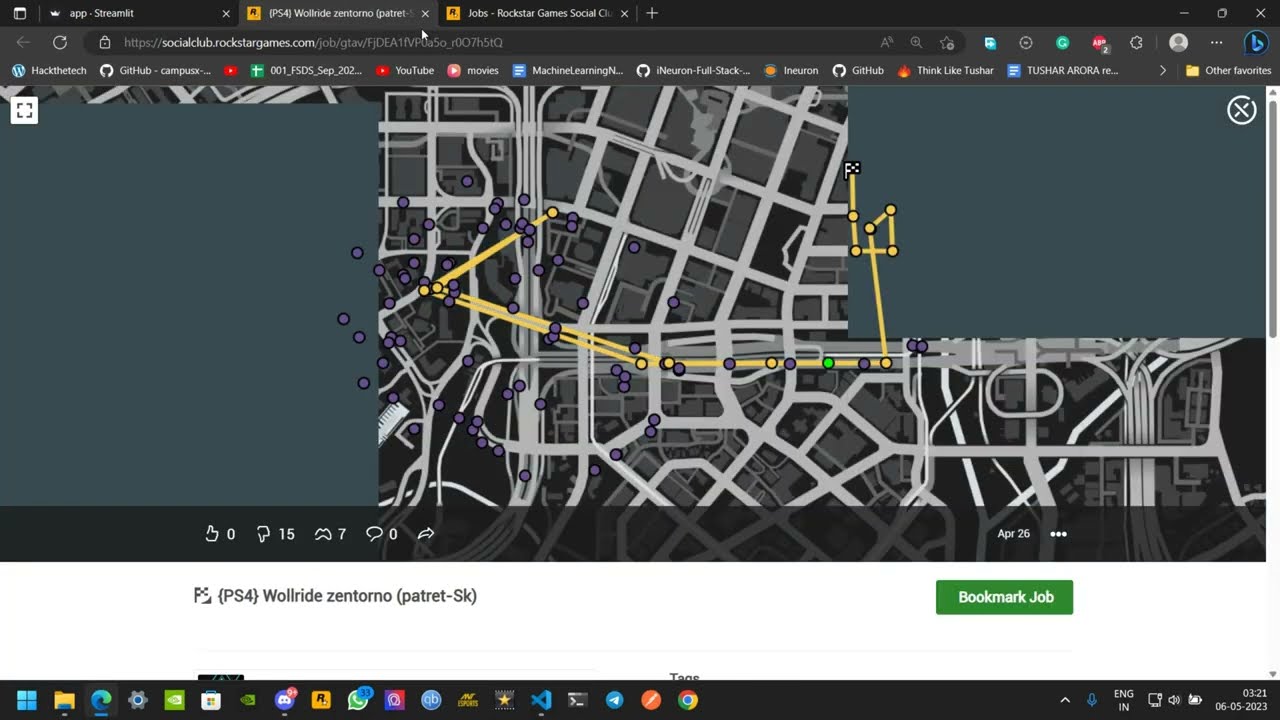Open the Grammarly extension icon
The width and height of the screenshot is (1280, 720).
click(x=1063, y=42)
